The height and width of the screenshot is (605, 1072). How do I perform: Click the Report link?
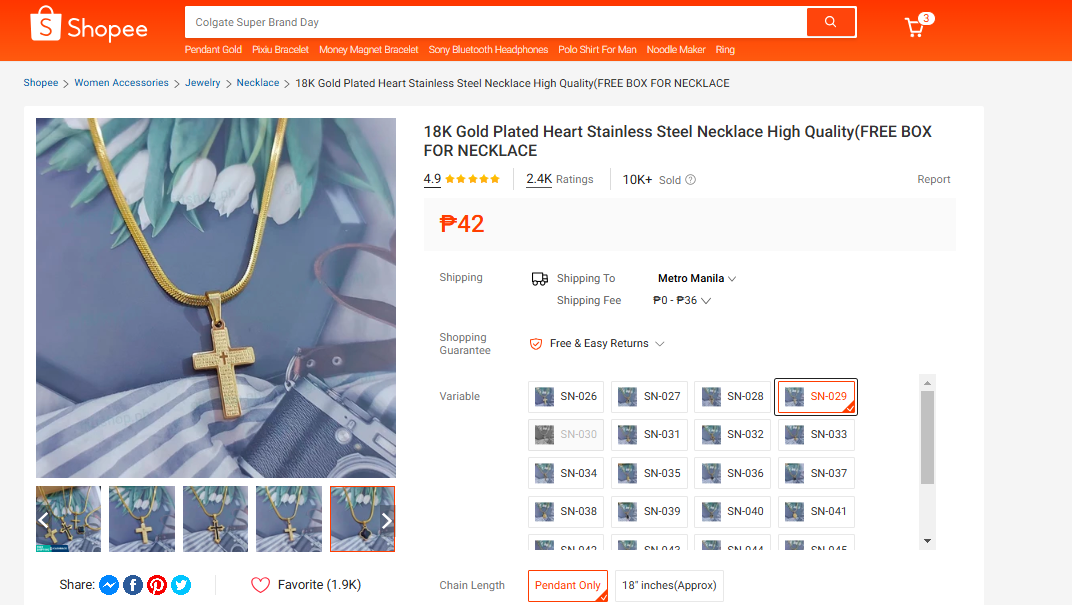click(933, 180)
